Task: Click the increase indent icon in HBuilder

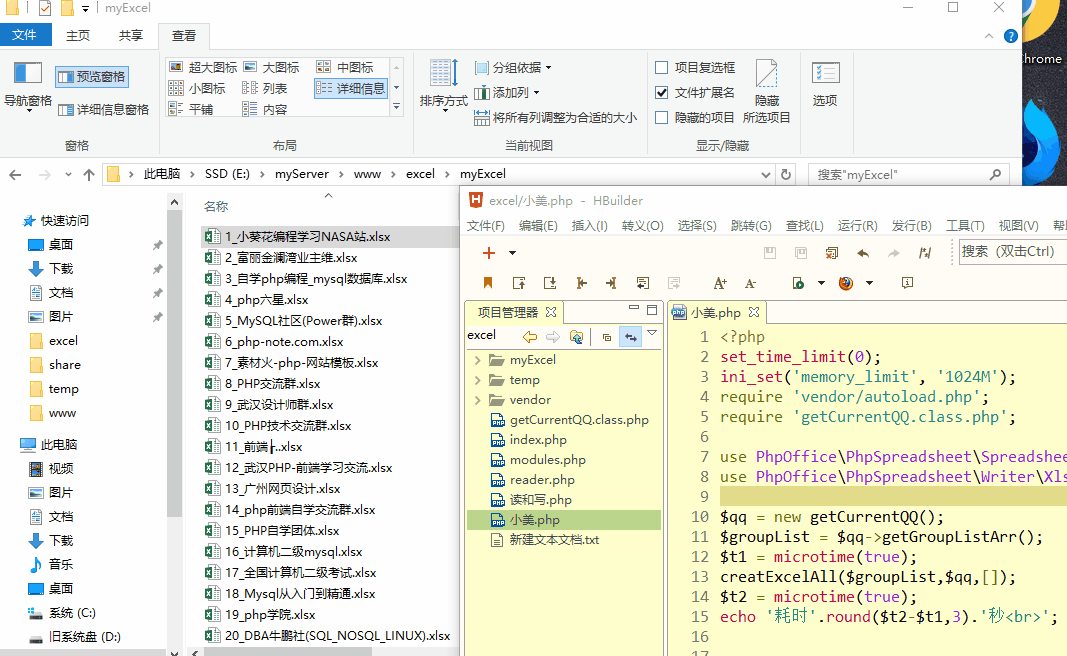Action: [x=612, y=283]
